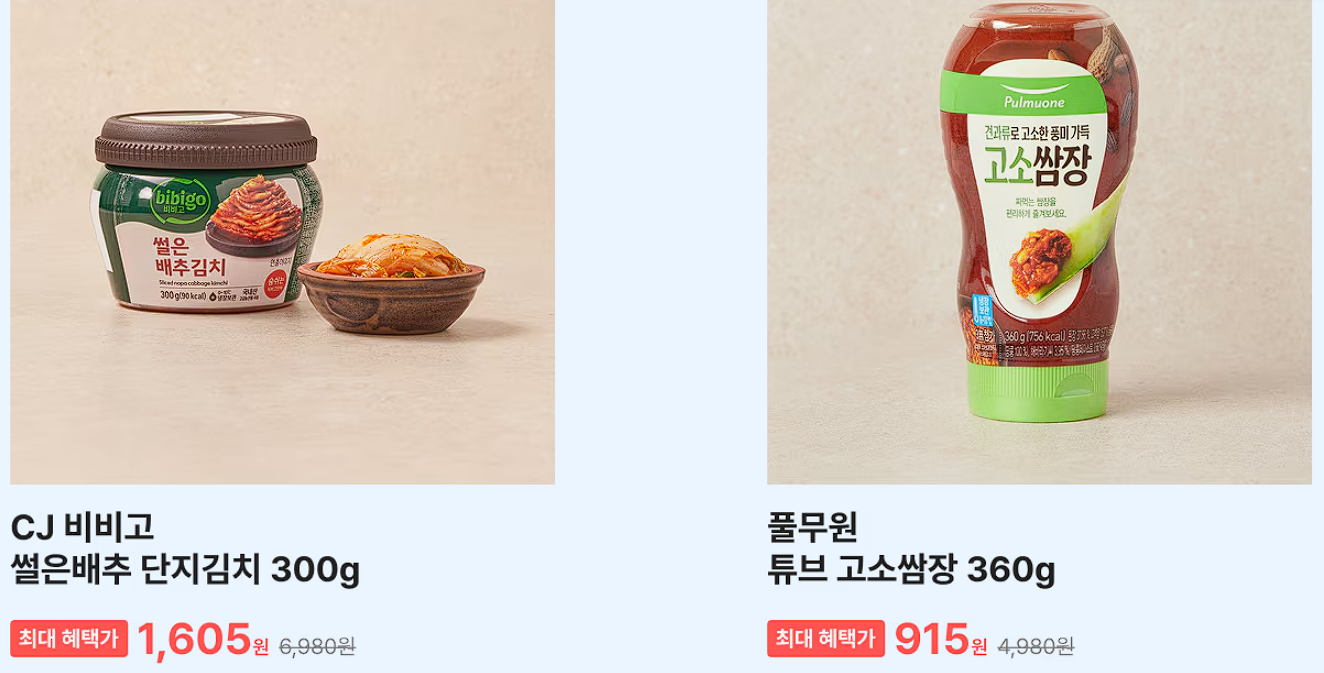
Task: Click the blue refrigeration badge on the bottle
Action: point(980,317)
